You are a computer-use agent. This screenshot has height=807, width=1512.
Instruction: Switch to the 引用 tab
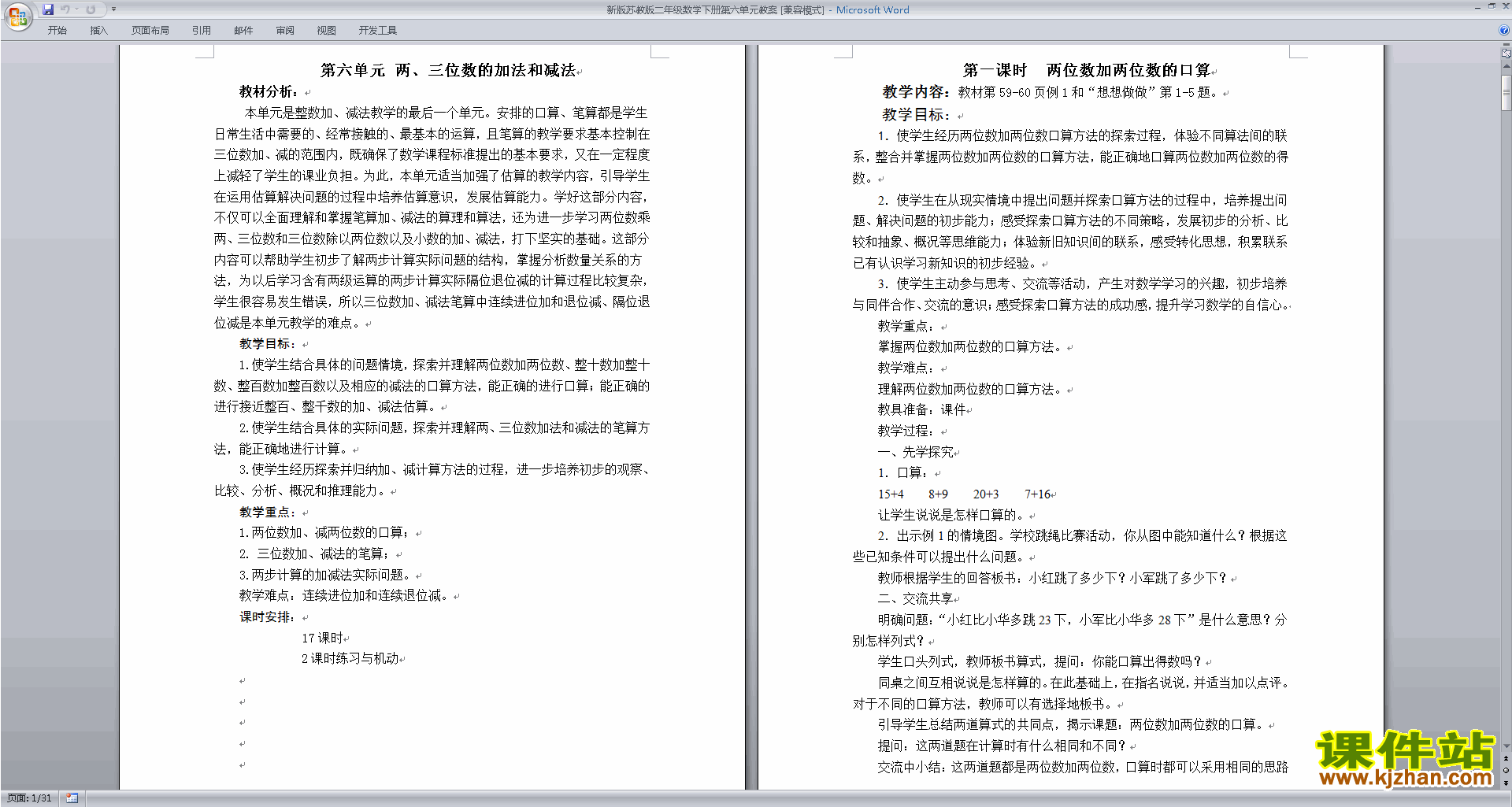[x=201, y=31]
